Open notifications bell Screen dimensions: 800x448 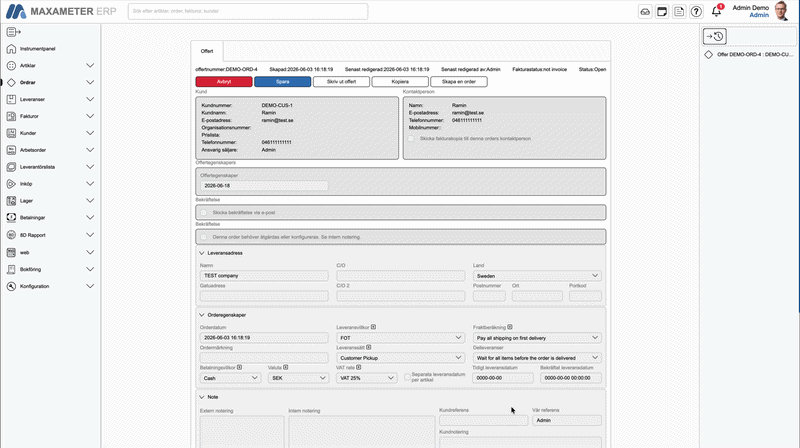(x=716, y=12)
